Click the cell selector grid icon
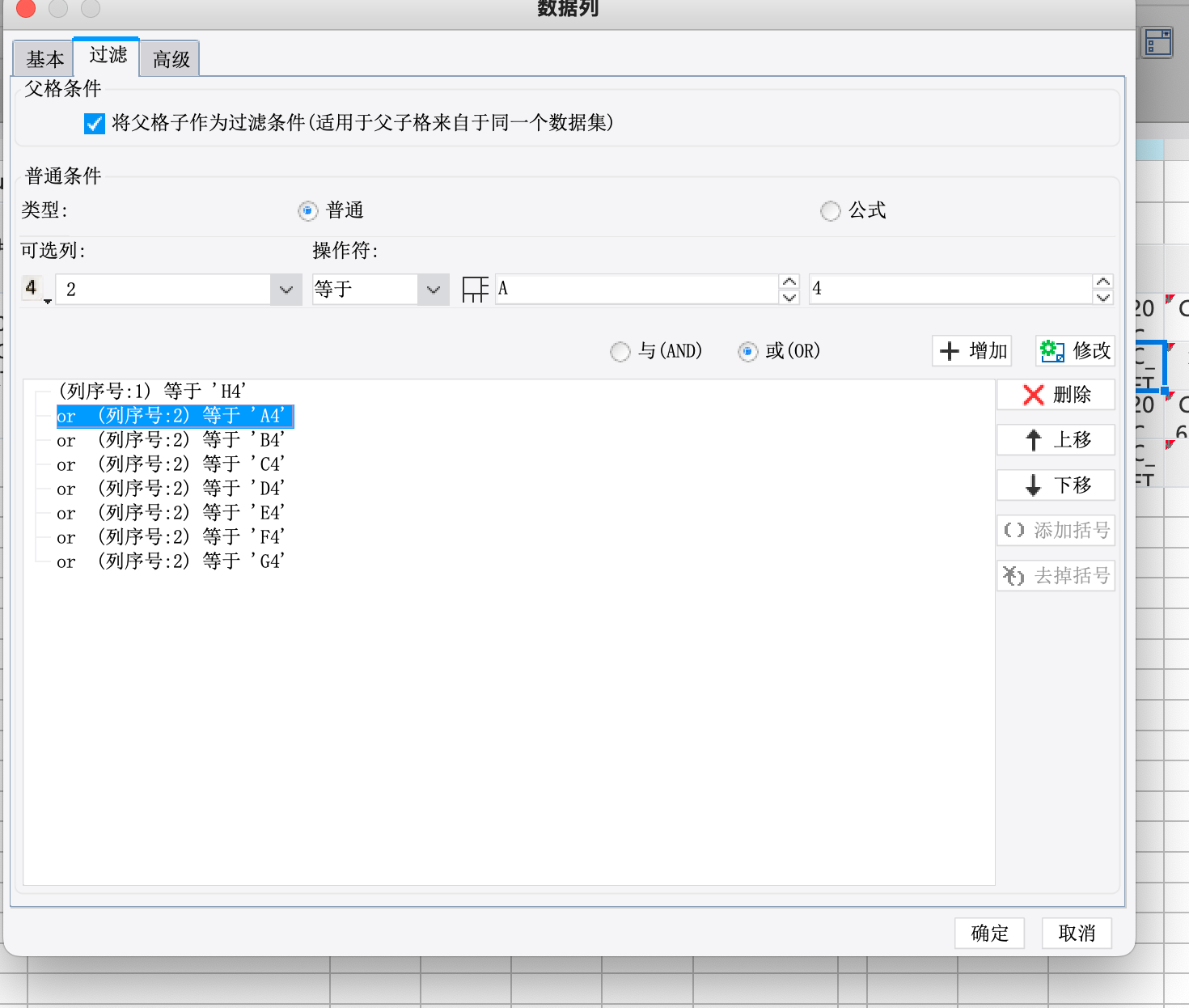Viewport: 1189px width, 1008px height. [x=475, y=289]
